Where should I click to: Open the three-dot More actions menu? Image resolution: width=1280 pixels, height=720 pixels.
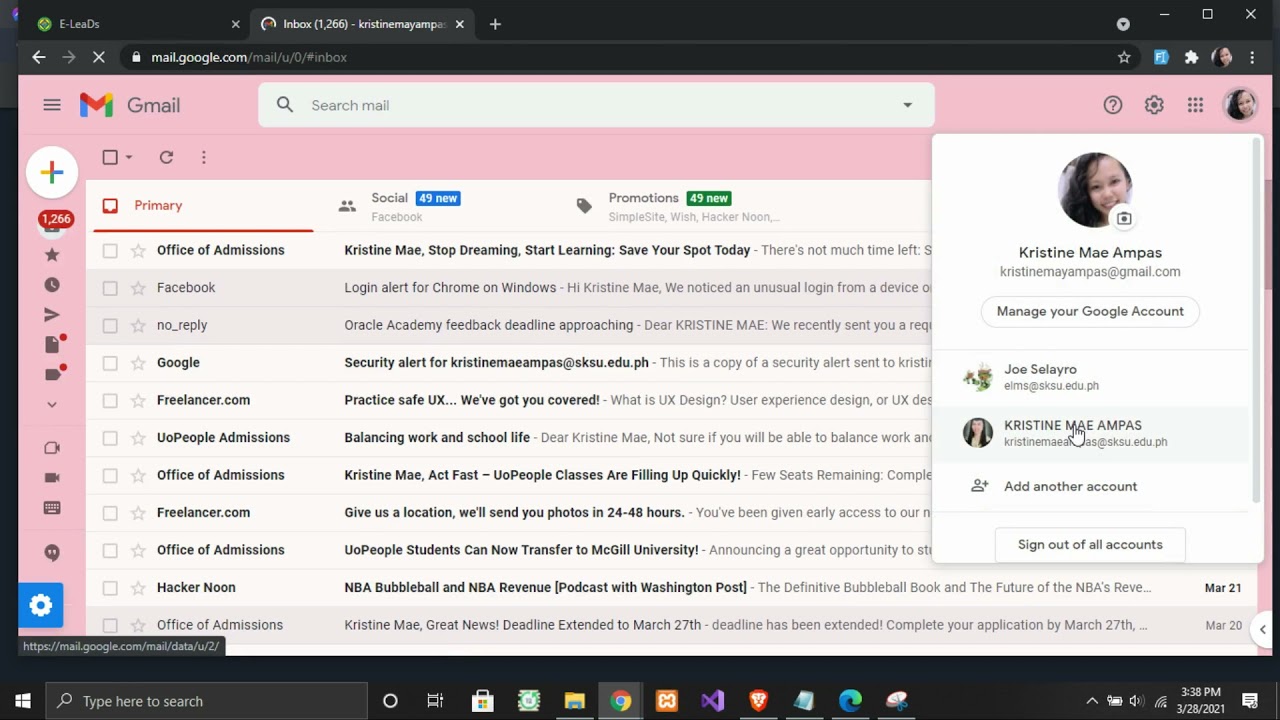203,157
